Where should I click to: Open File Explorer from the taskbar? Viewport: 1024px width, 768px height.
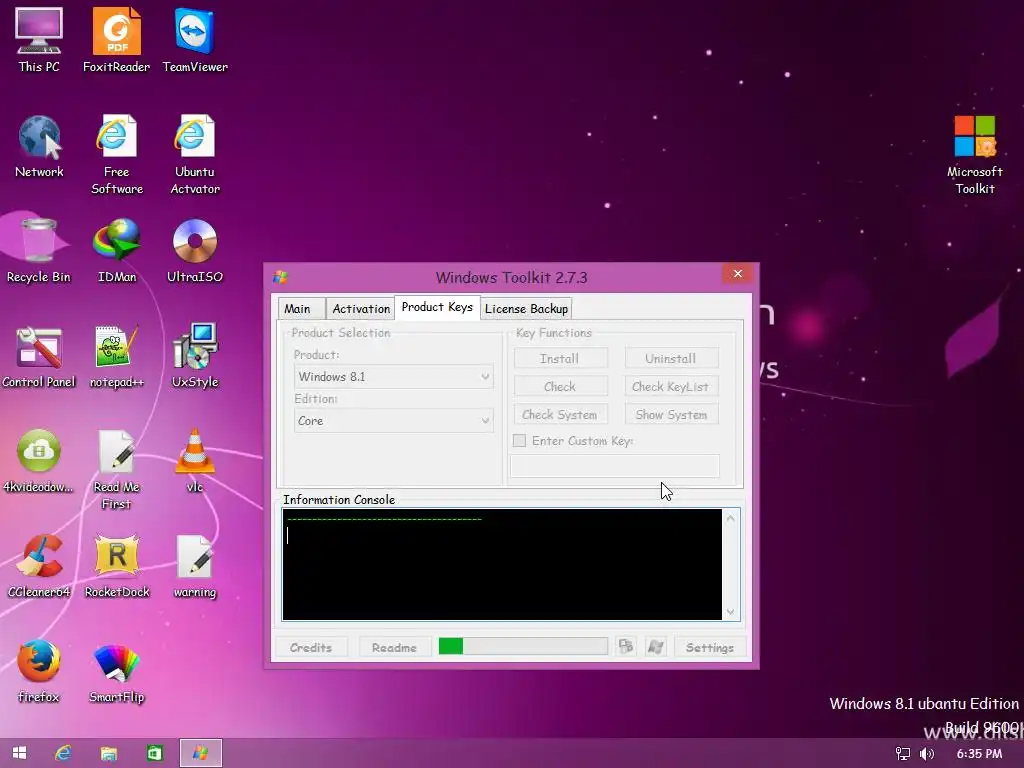pos(108,753)
